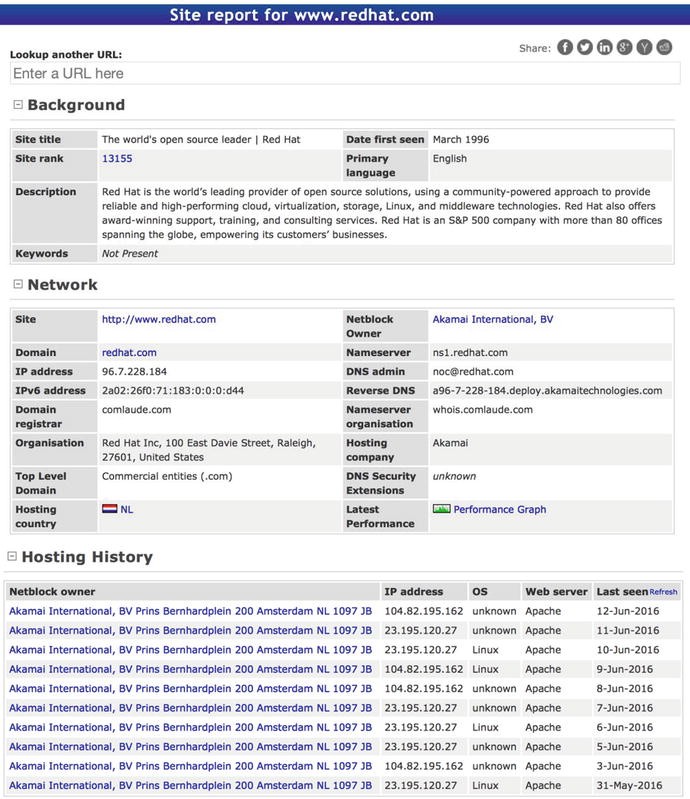
Task: Collapse the Hosting History section
Action: pyautogui.click(x=12, y=556)
